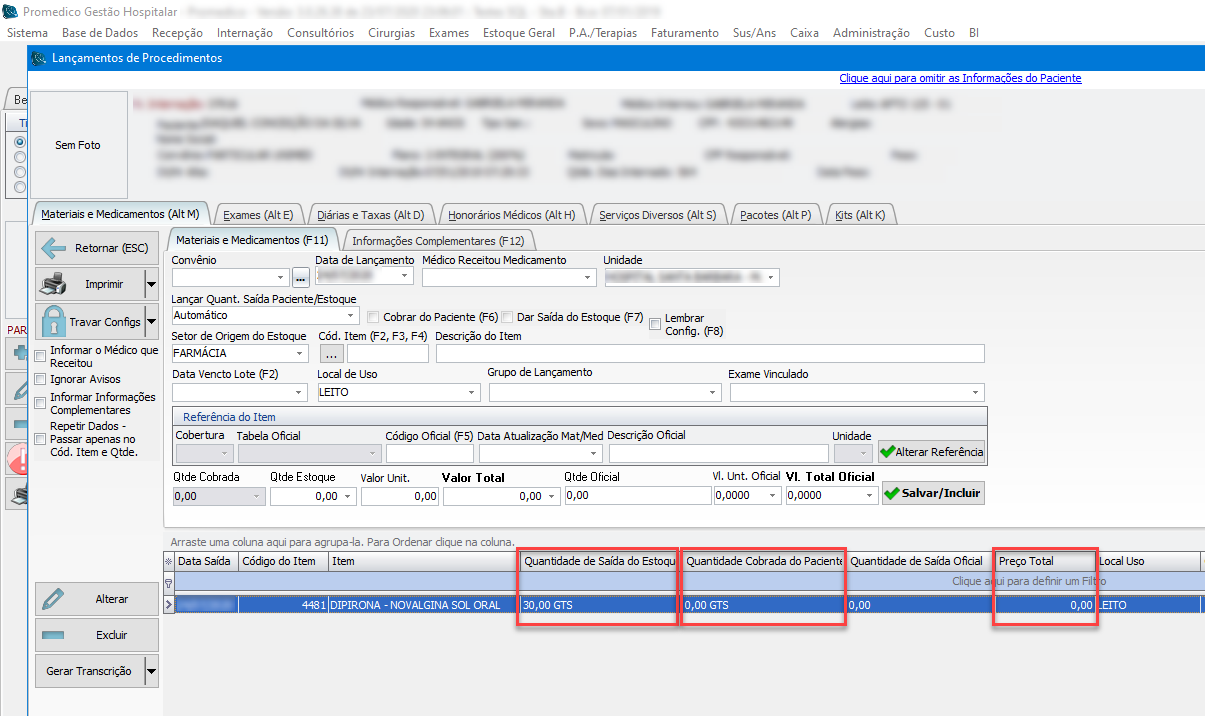Click the ellipsis button next to Convênio
The height and width of the screenshot is (716, 1205).
(300, 277)
